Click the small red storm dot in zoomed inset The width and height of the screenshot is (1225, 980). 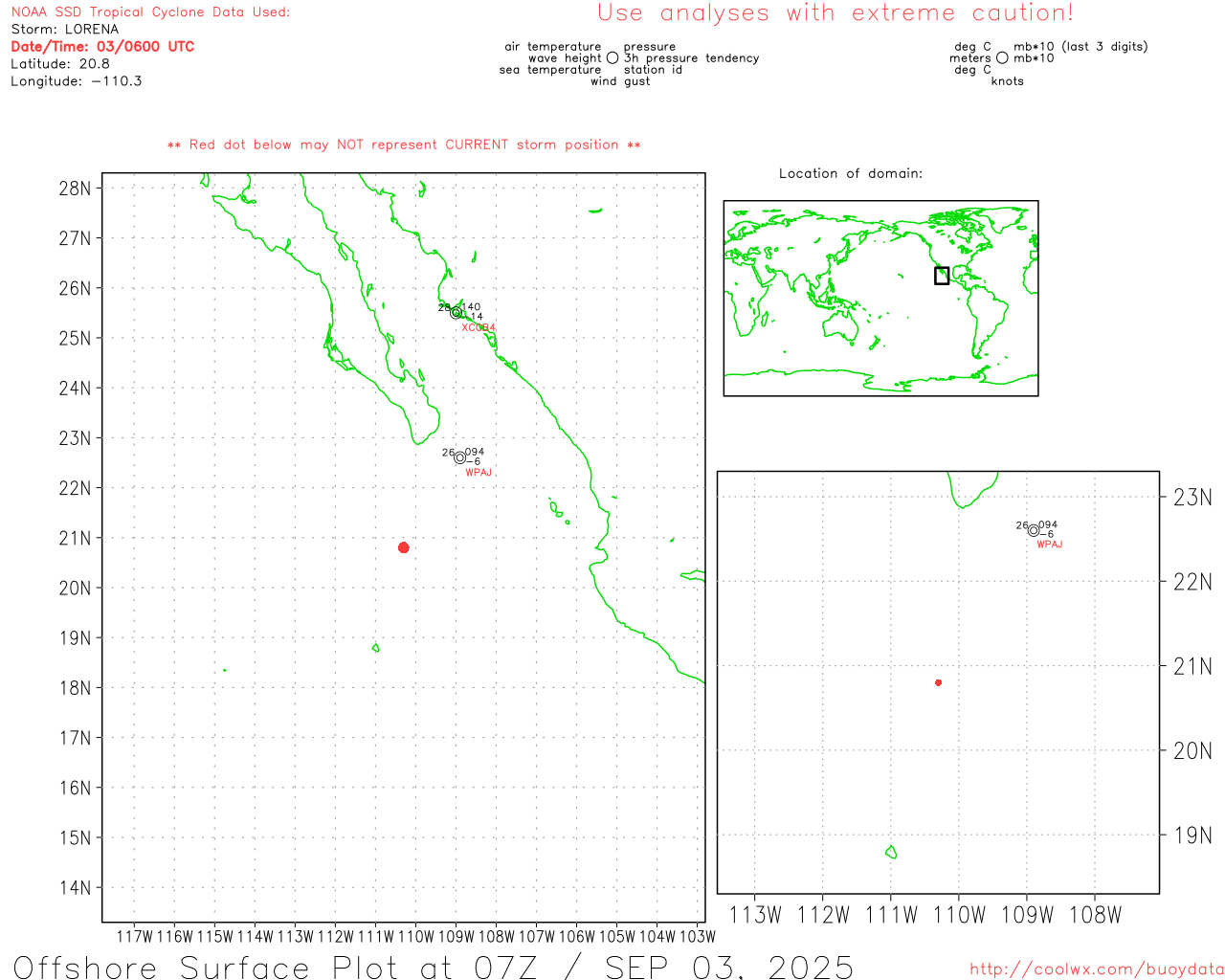(939, 682)
